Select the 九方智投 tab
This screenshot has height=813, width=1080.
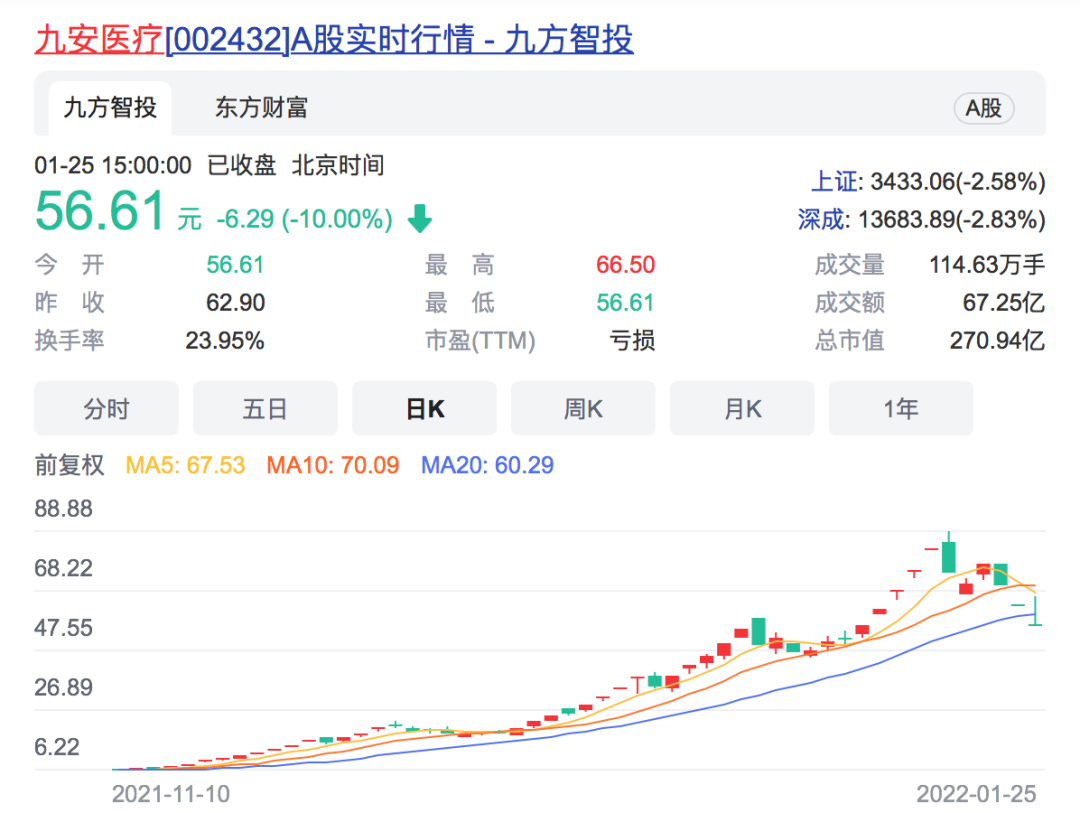[106, 107]
